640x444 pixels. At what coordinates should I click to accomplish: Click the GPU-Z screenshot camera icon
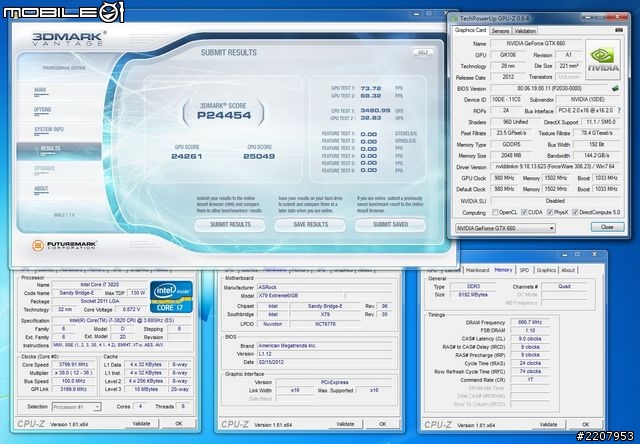click(x=618, y=30)
